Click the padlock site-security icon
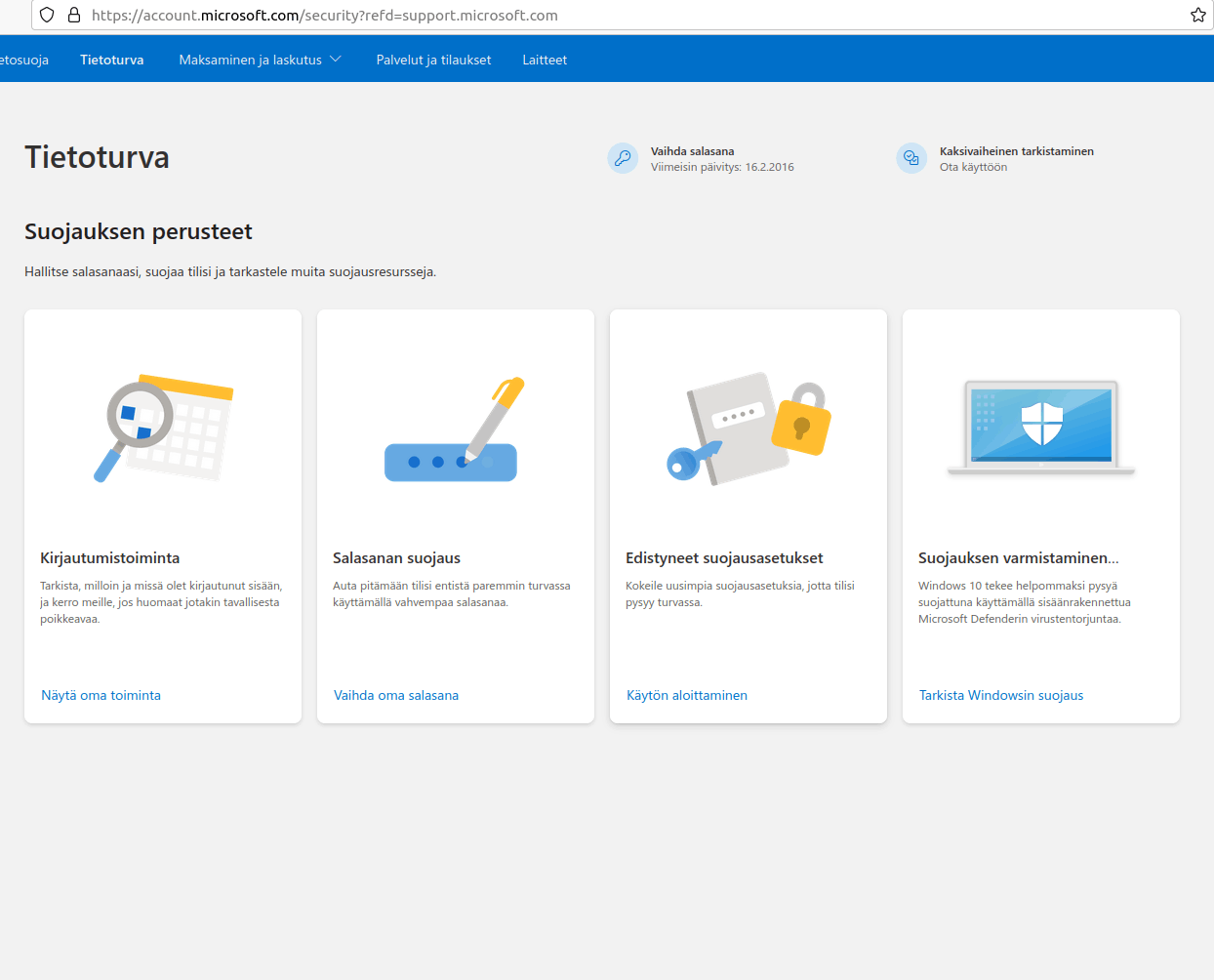 (x=74, y=15)
